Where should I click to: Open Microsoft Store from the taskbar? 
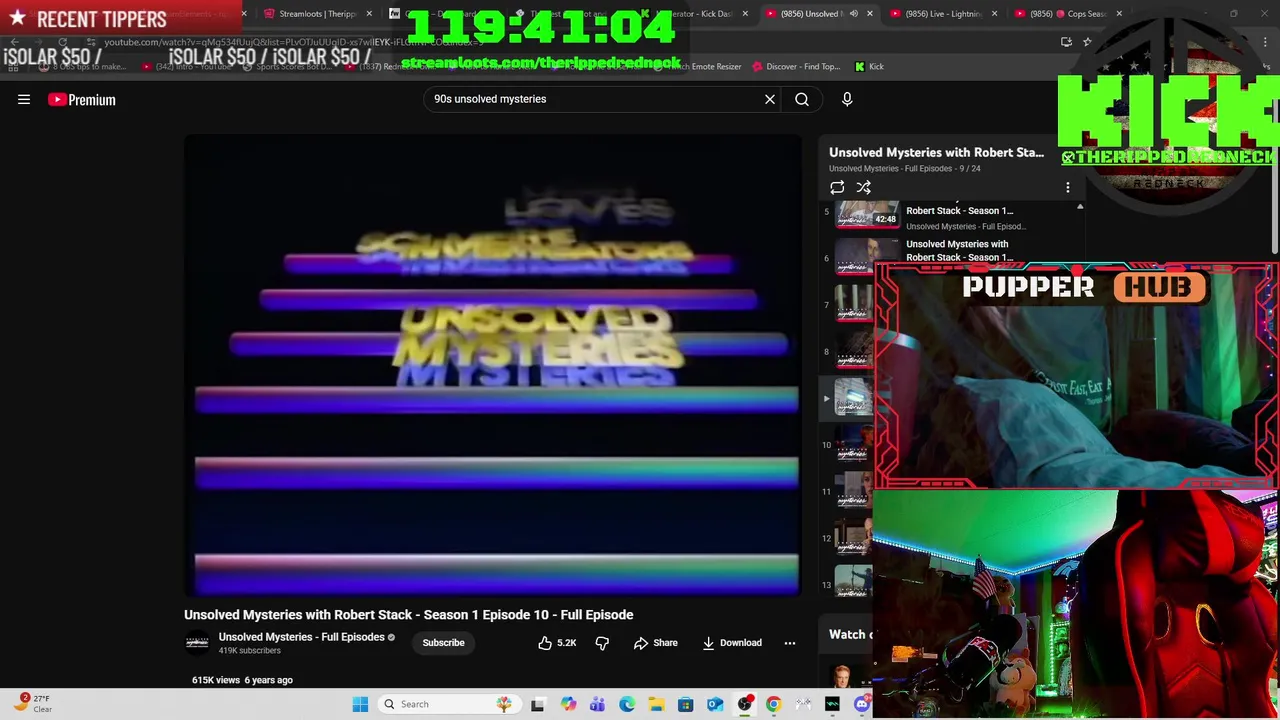pyautogui.click(x=686, y=704)
